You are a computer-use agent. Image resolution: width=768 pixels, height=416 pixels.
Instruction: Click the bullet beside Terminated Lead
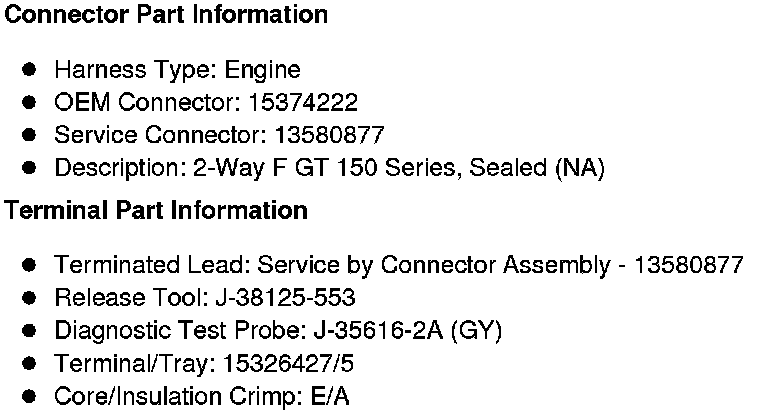tap(30, 265)
